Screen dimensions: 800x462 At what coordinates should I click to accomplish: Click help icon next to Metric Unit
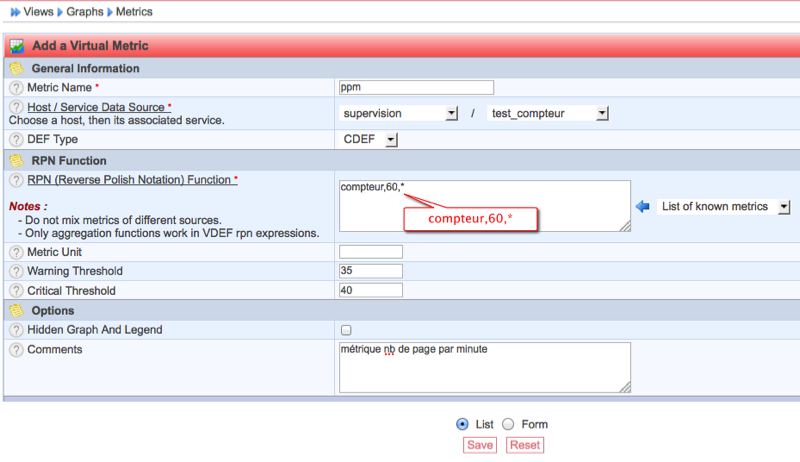(16, 252)
